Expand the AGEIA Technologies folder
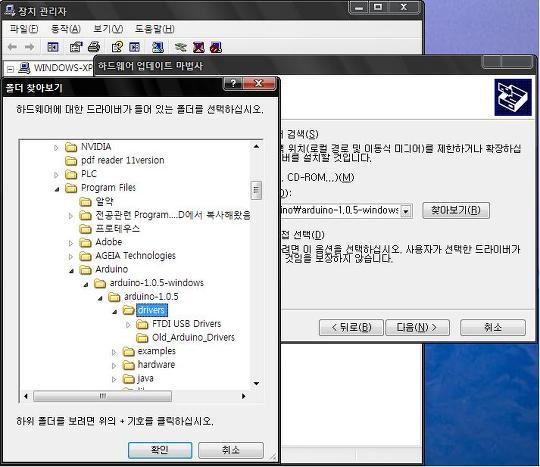This screenshot has width=540, height=467. pyautogui.click(x=71, y=257)
